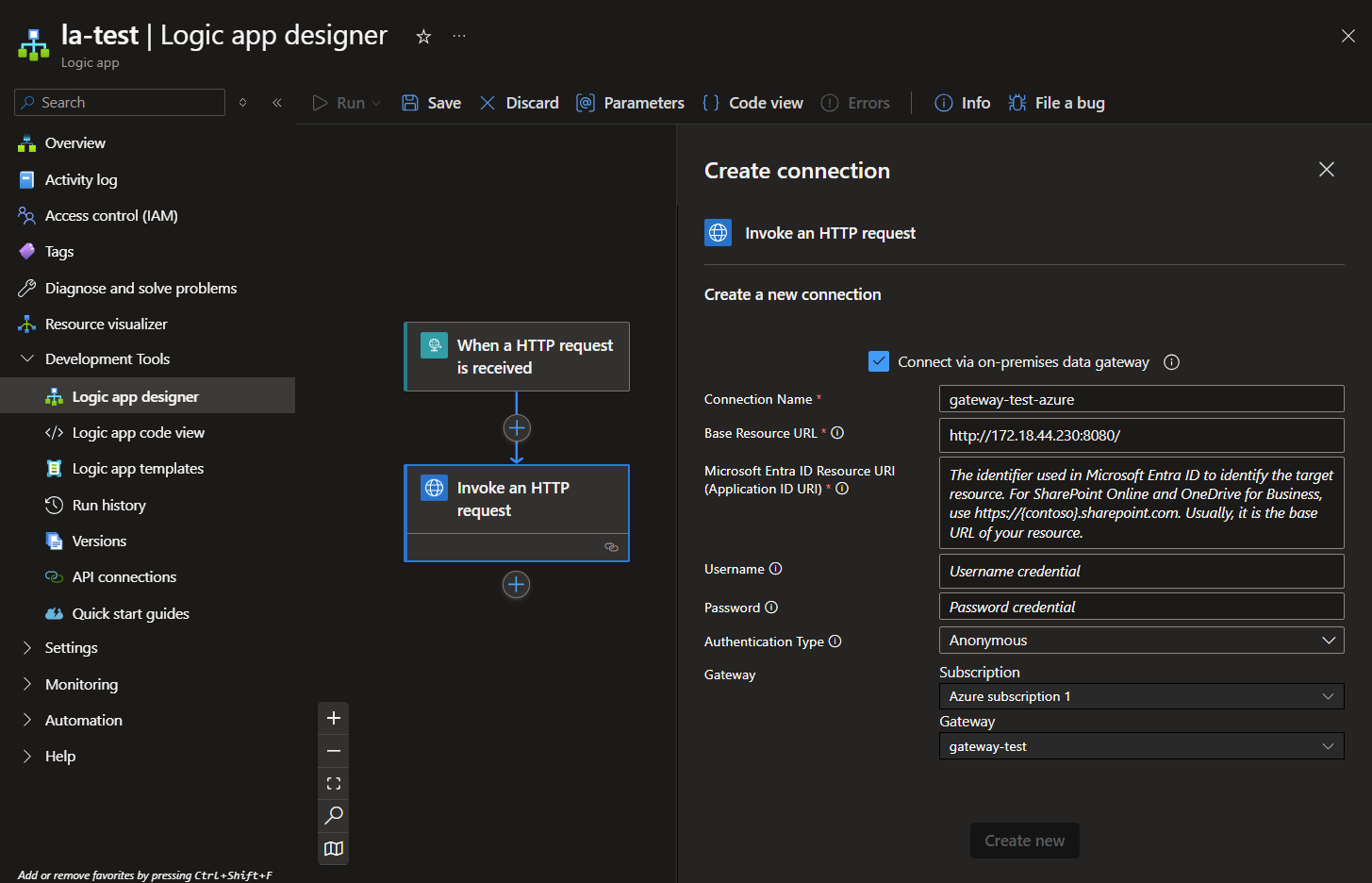Favorite la-test with the star icon
This screenshot has height=883, width=1372.
click(x=423, y=37)
